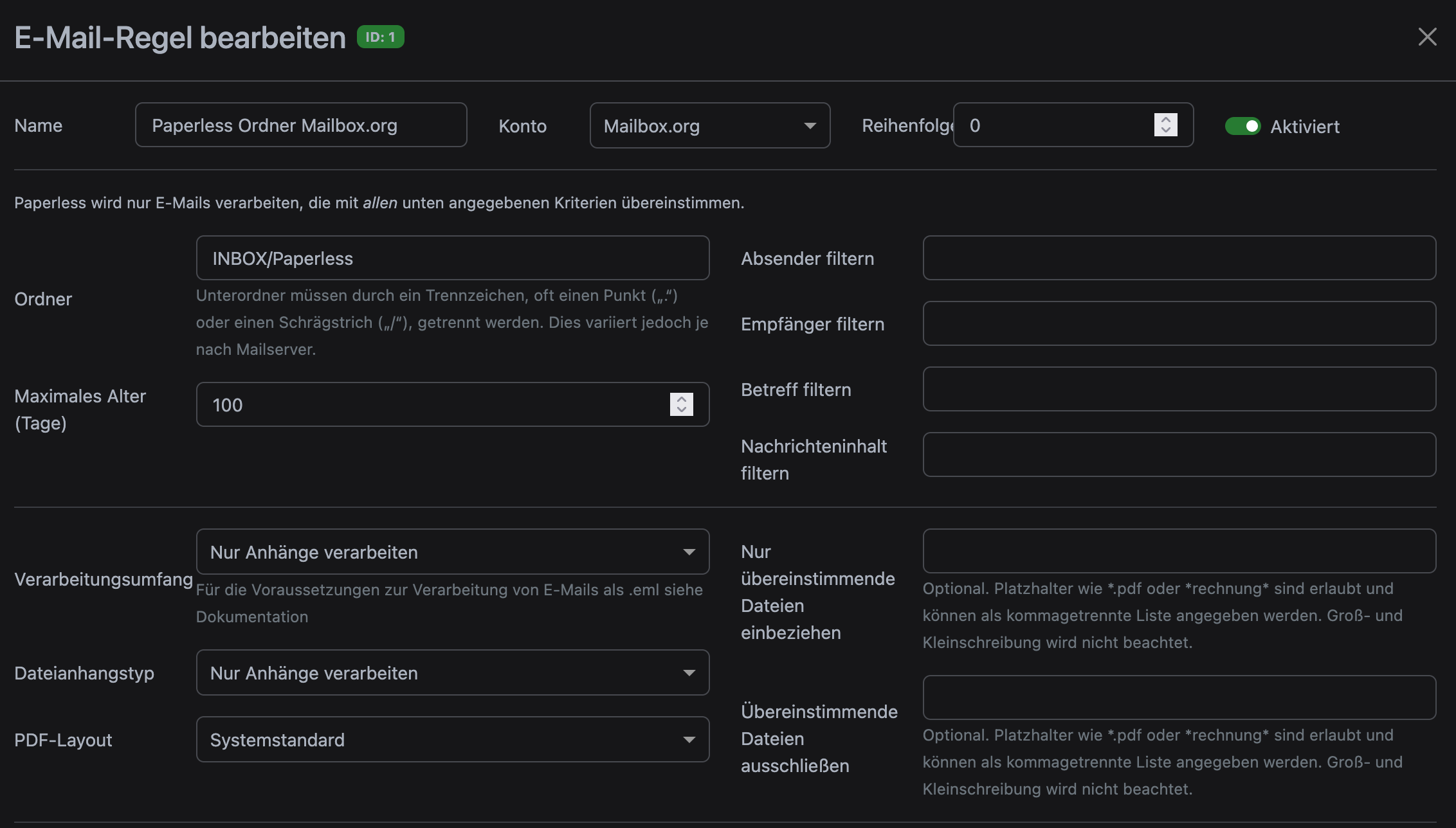Click the Reihenfolge number input field

1055,125
